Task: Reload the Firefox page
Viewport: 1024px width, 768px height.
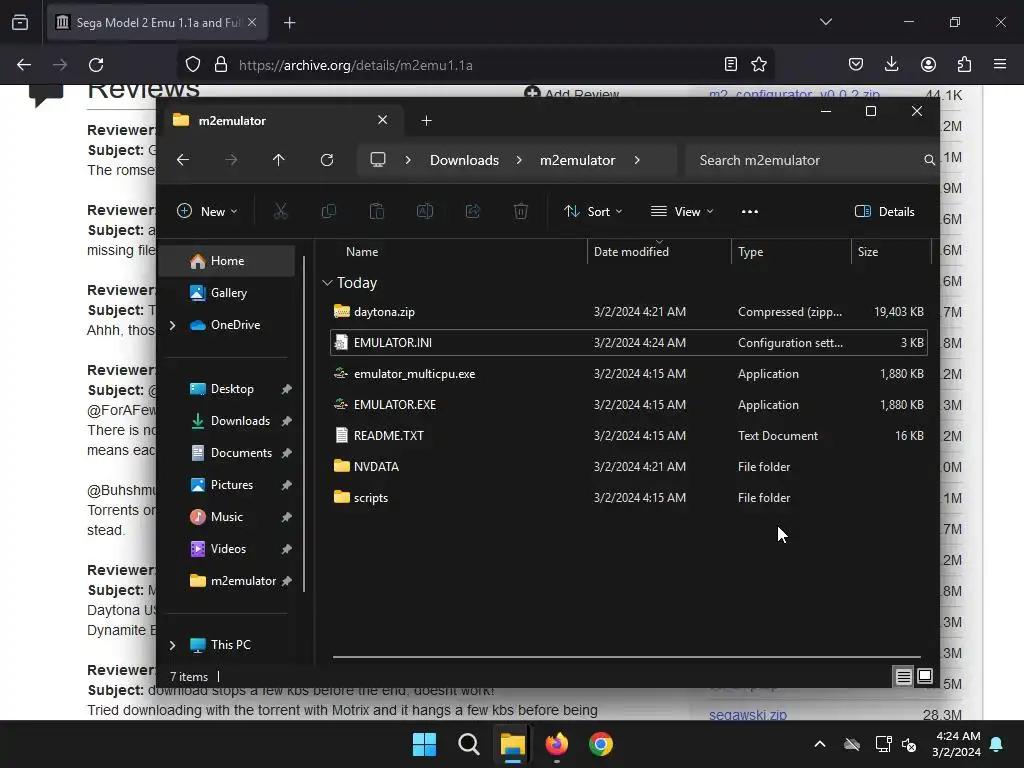Action: (x=96, y=65)
